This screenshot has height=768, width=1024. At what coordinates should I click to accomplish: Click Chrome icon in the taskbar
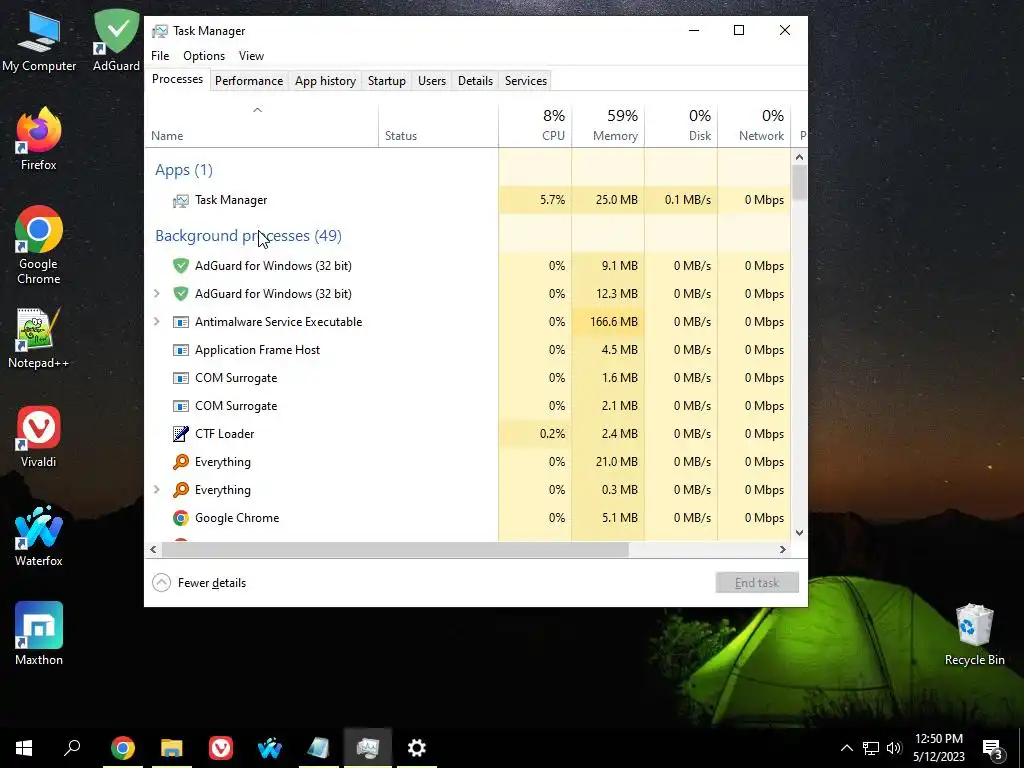pos(123,748)
